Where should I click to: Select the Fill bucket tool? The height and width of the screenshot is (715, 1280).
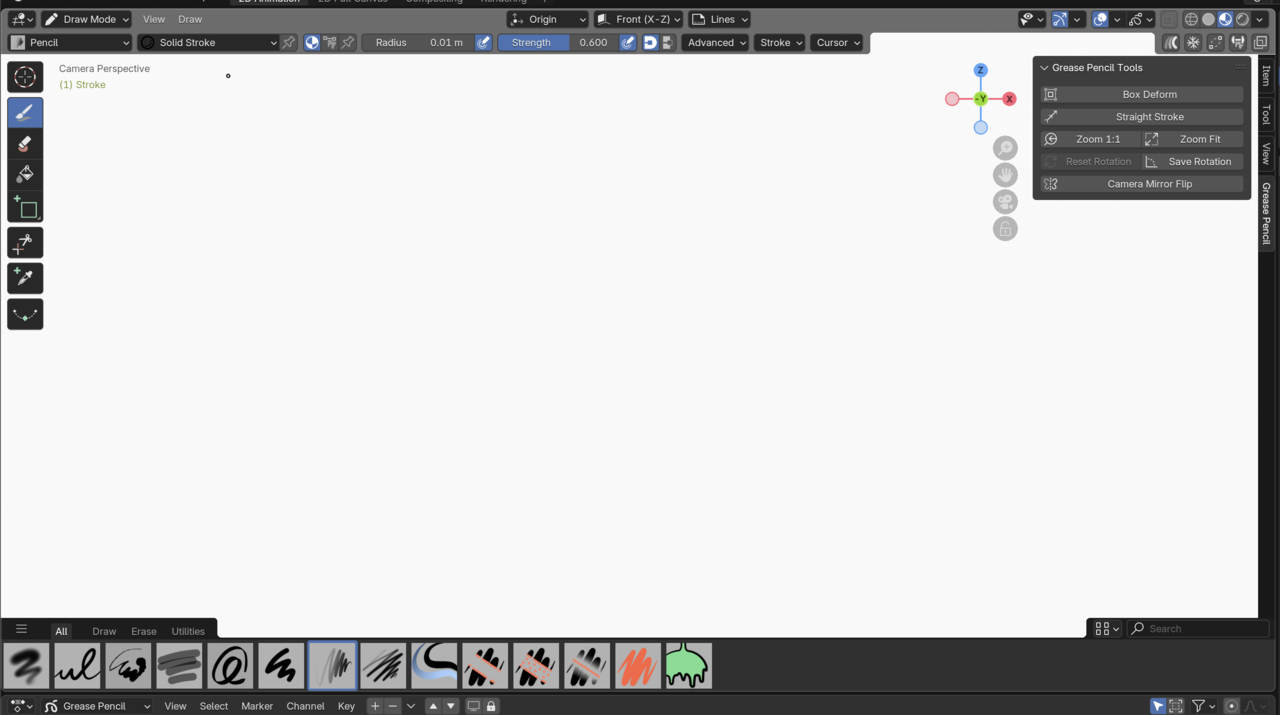[x=25, y=175]
